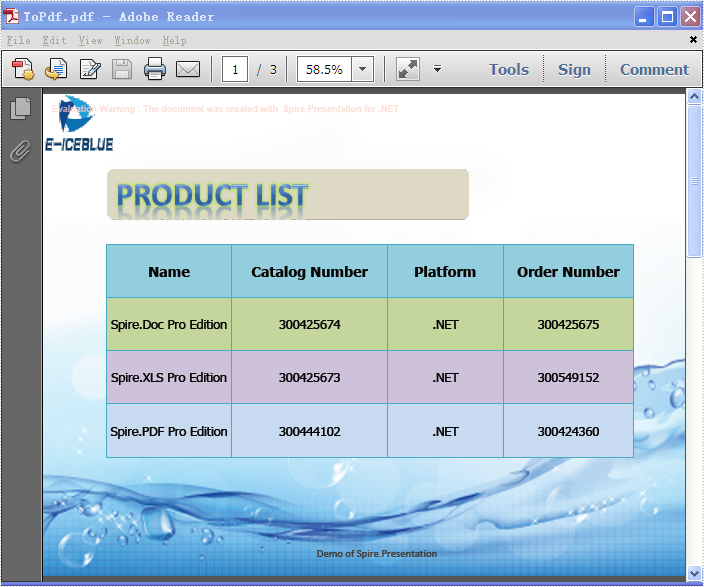Image resolution: width=704 pixels, height=587 pixels.
Task: Click the Spire.XLS Pro Edition cell
Action: 169,377
